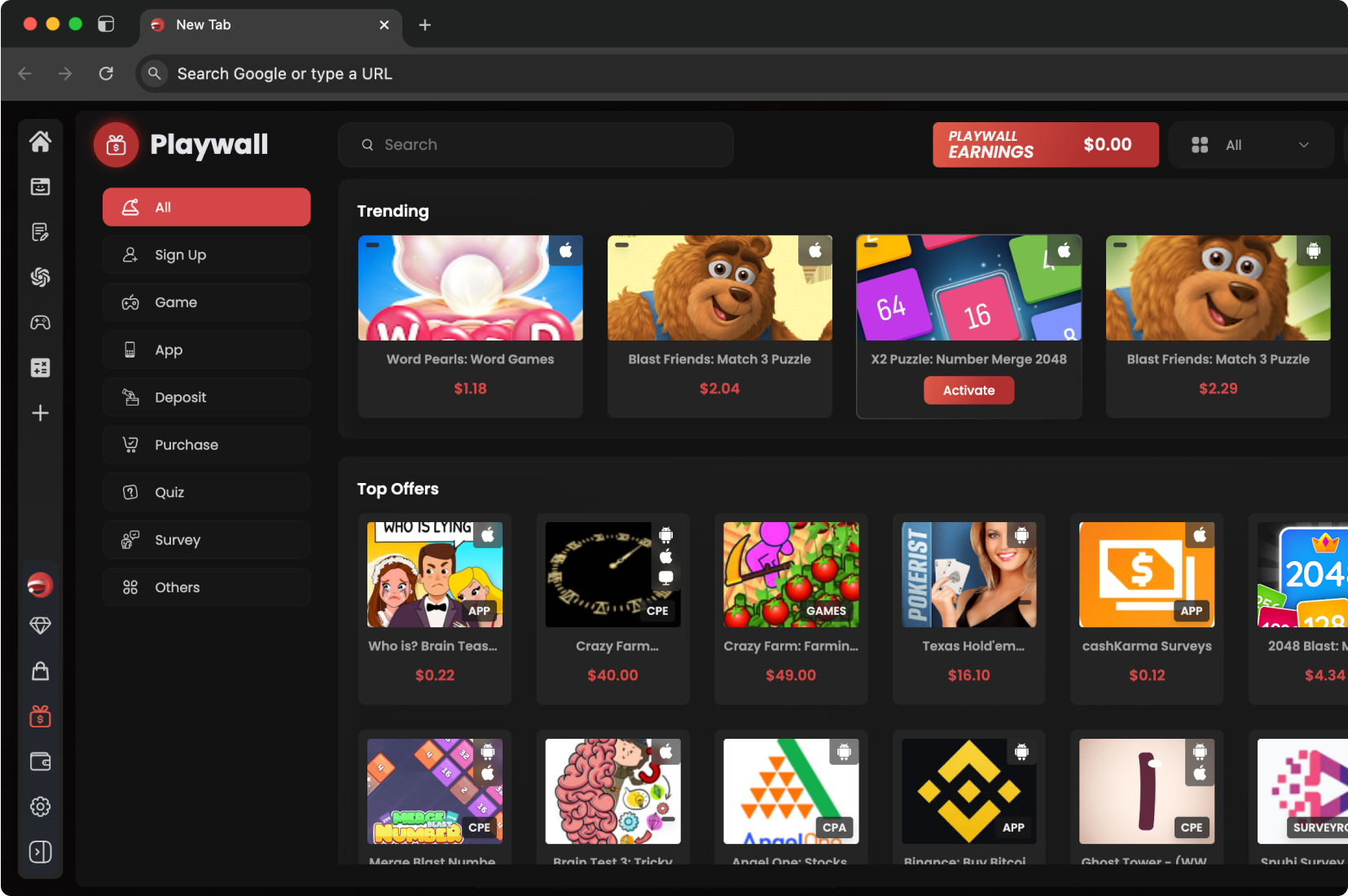This screenshot has width=1348, height=896.
Task: Click the browser forward arrow
Action: 65,73
